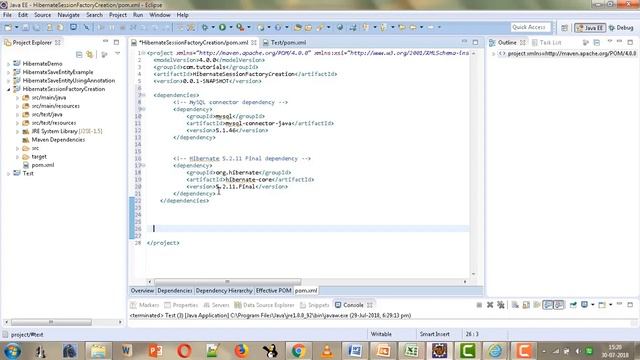This screenshot has height=360, width=640.
Task: Open the Navigate menu
Action: point(69,15)
